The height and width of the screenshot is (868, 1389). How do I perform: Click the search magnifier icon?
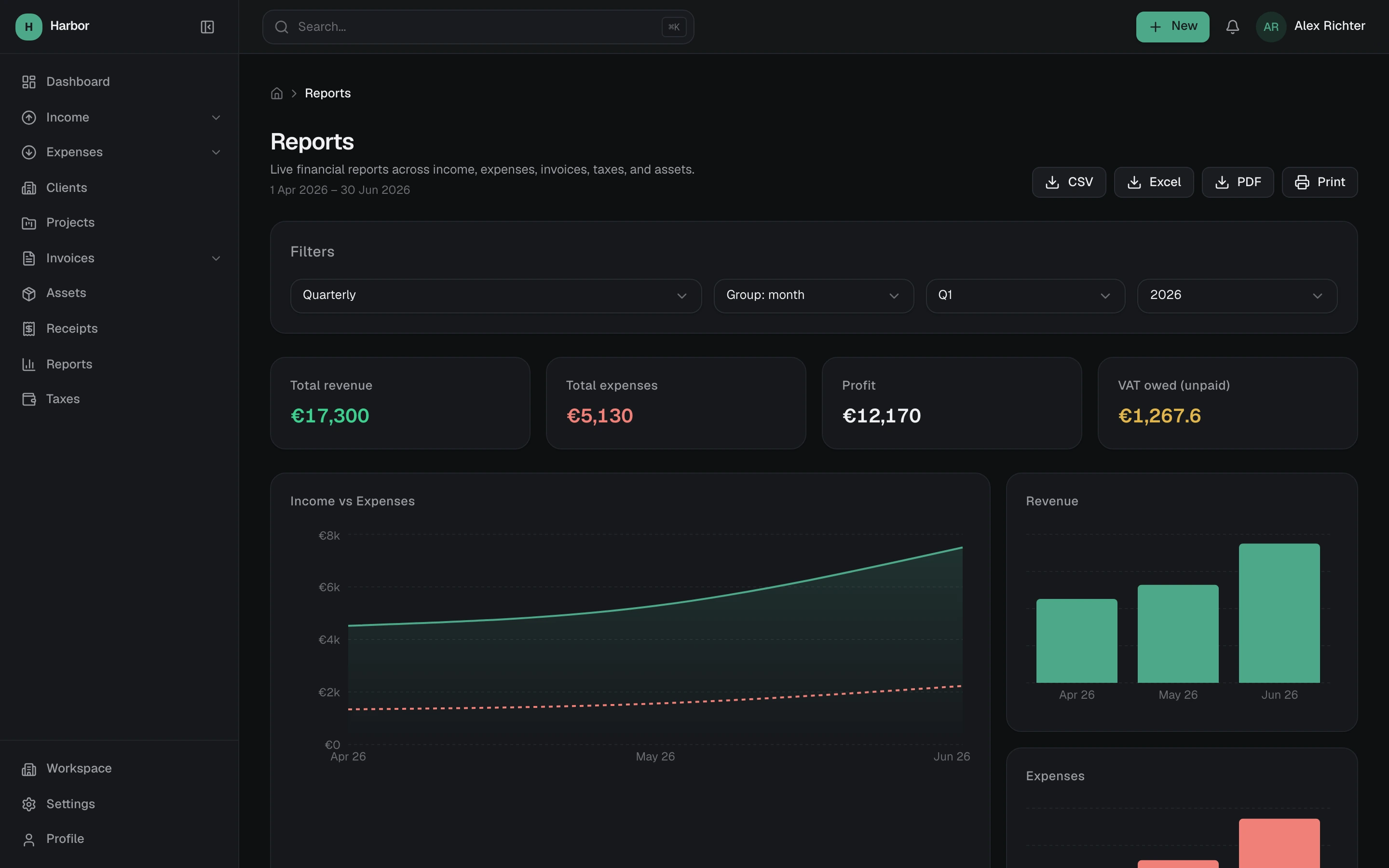coord(281,27)
